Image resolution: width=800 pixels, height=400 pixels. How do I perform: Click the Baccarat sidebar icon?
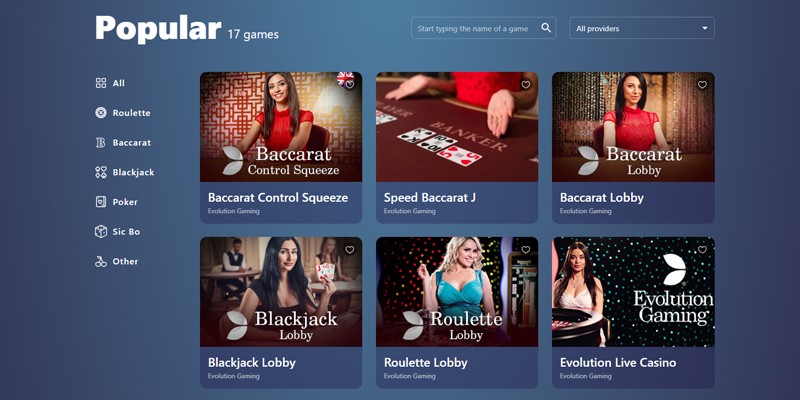[101, 142]
